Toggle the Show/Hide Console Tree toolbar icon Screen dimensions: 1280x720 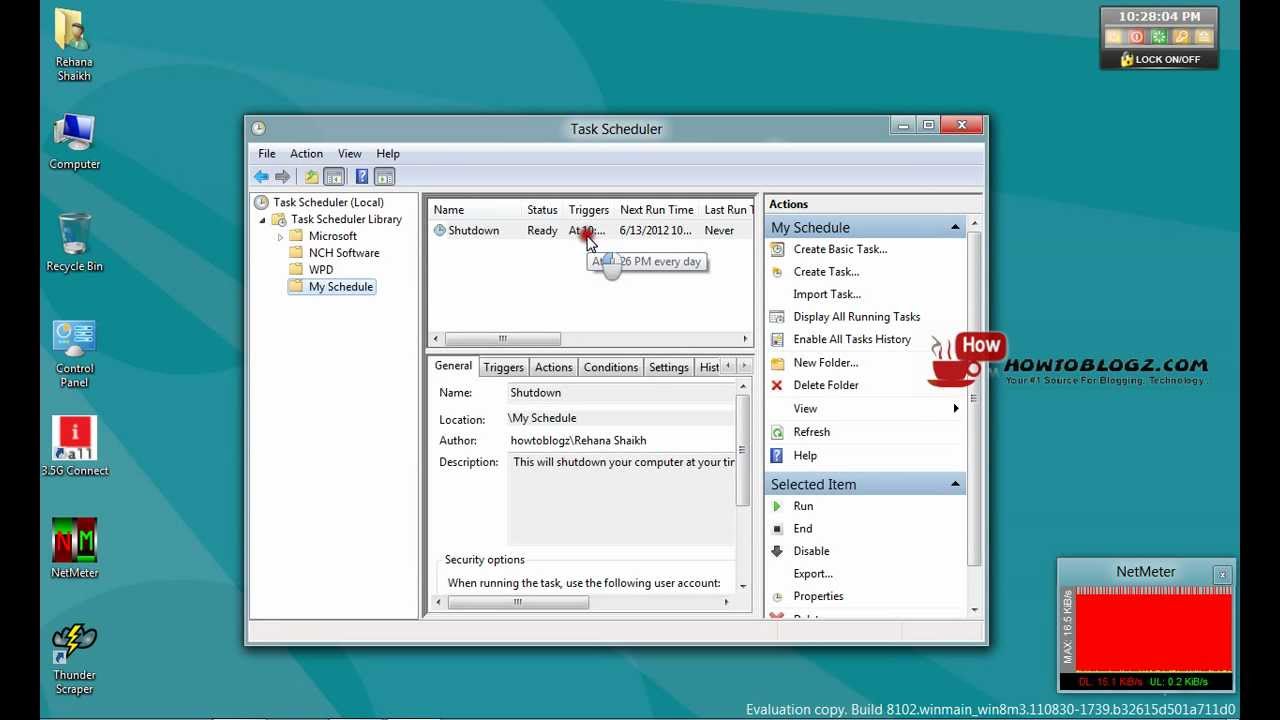click(334, 177)
